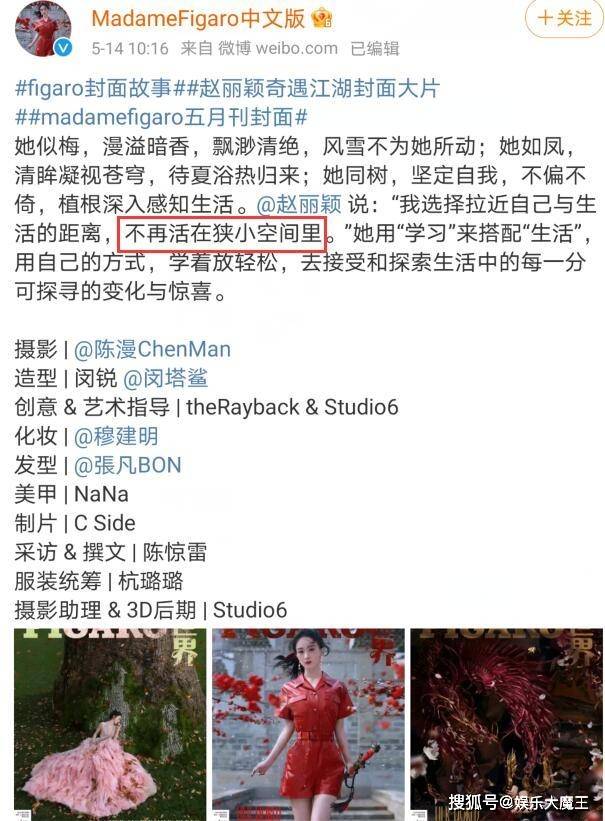605x821 pixels.
Task: Open makeup artist mention @穆建明
Action: (x=116, y=436)
